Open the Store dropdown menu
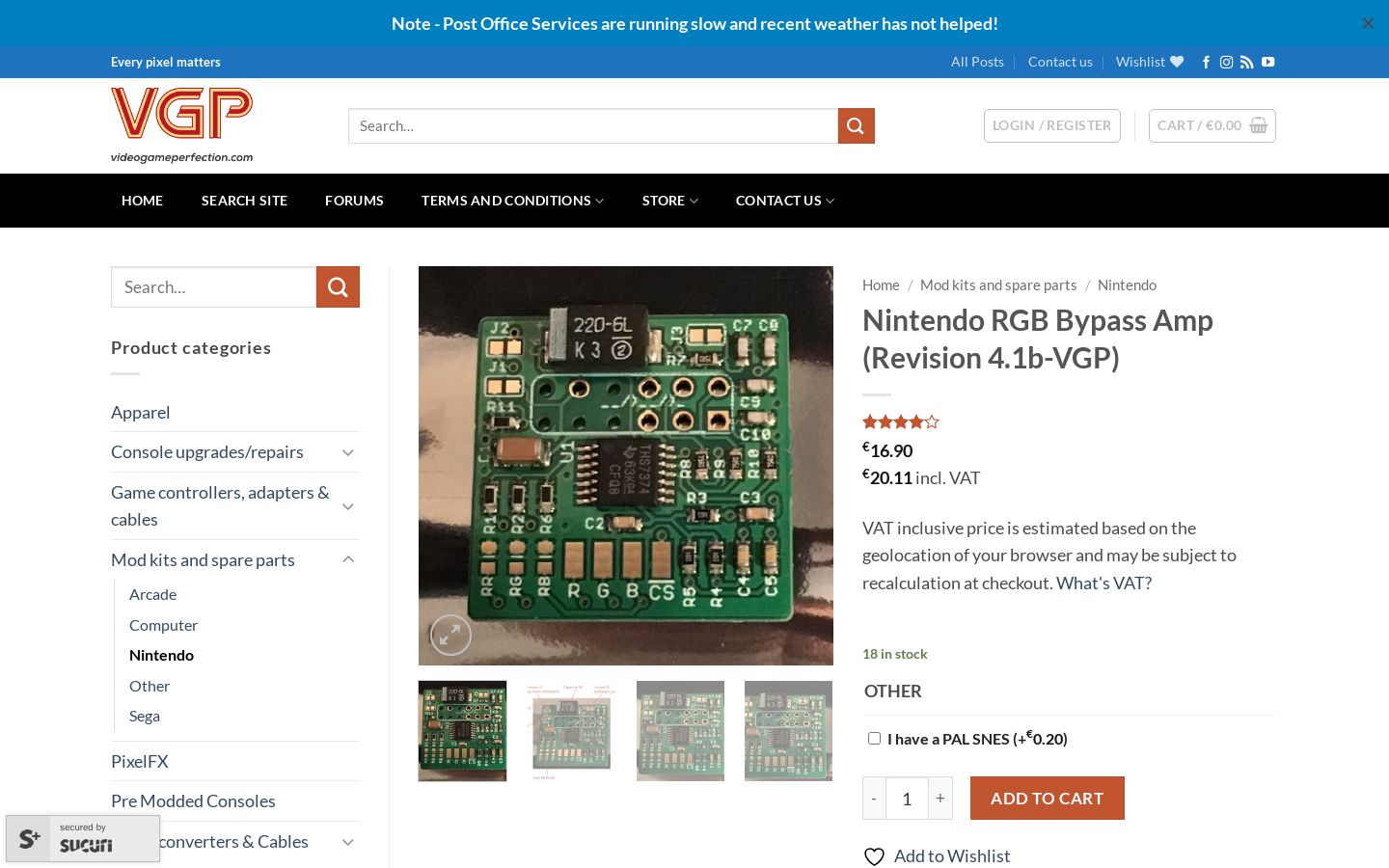Image resolution: width=1389 pixels, height=868 pixels. click(x=670, y=201)
